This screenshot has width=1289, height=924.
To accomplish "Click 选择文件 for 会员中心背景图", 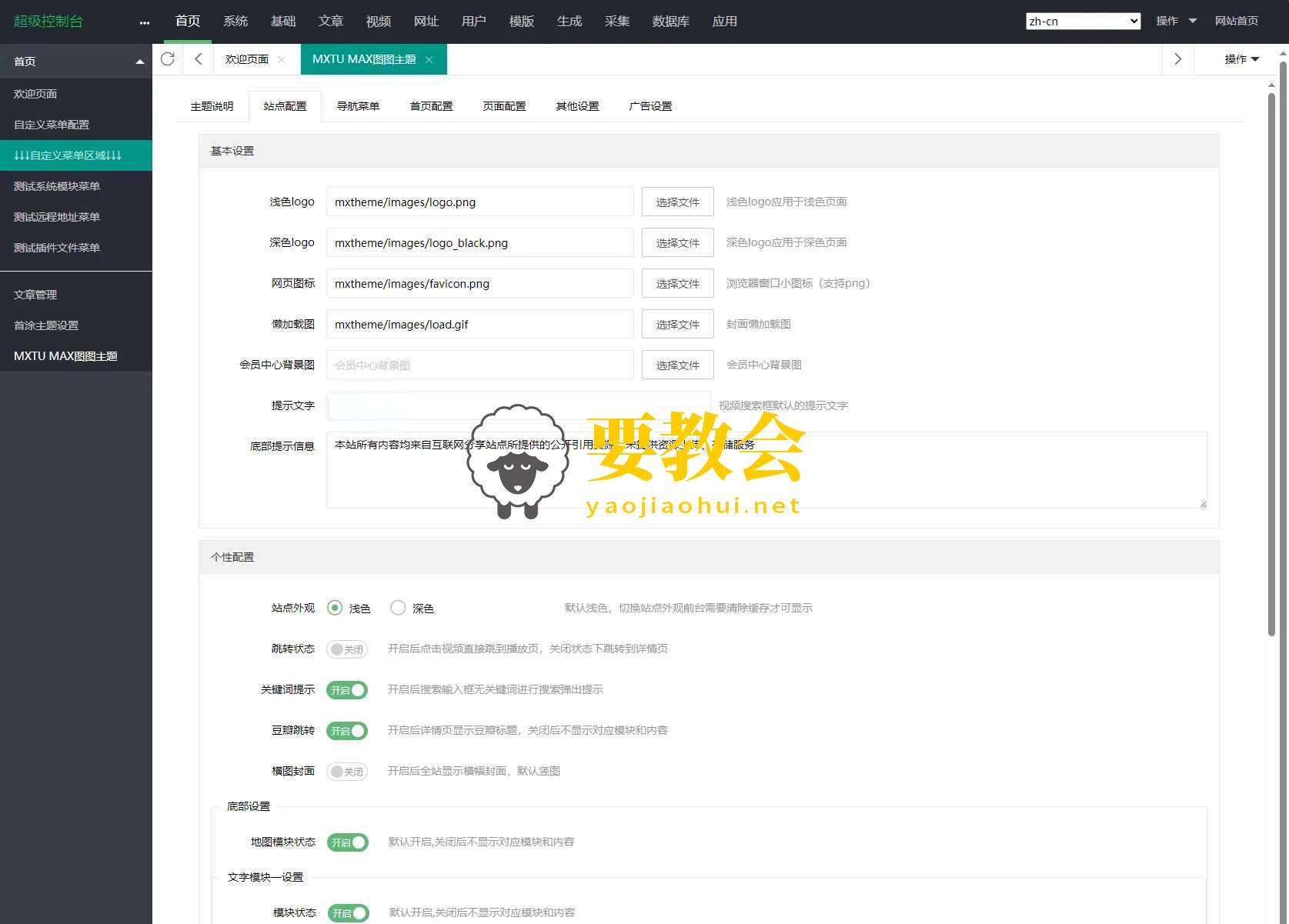I will pyautogui.click(x=678, y=365).
